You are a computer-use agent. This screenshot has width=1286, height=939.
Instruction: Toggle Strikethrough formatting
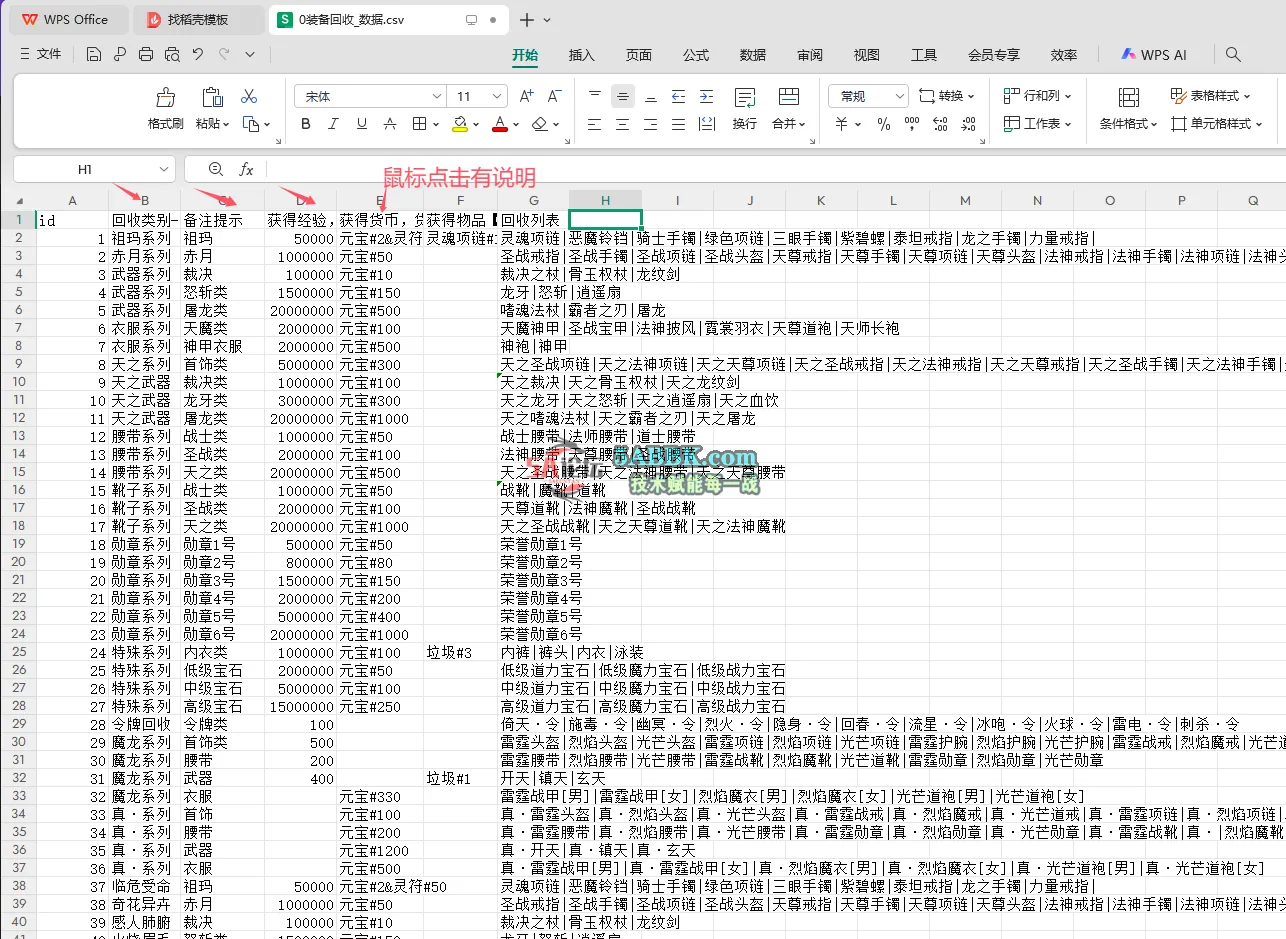(390, 124)
